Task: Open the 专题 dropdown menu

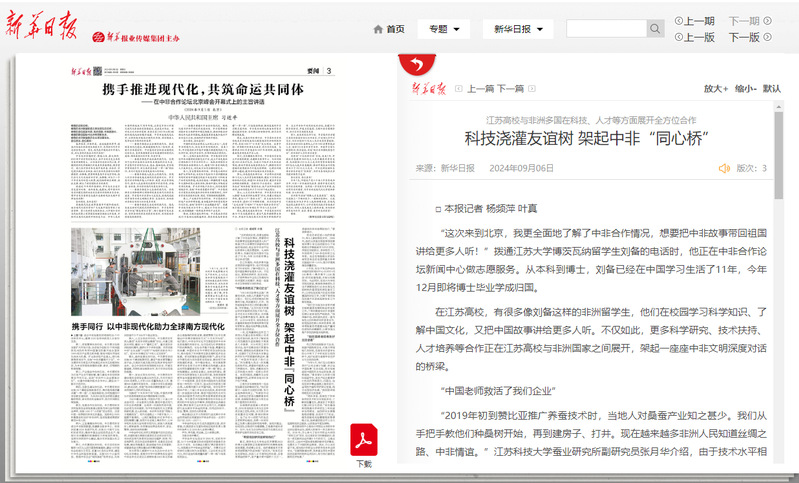Action: click(x=443, y=29)
